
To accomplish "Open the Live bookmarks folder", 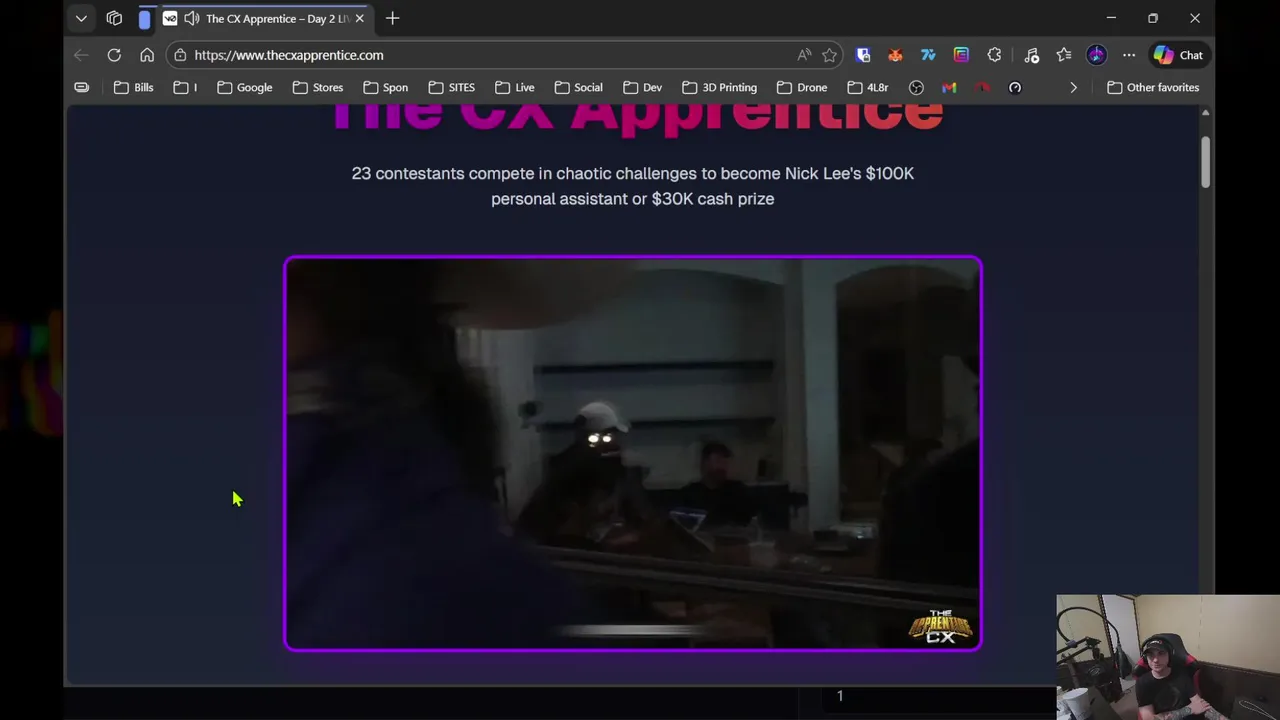I will click(x=515, y=87).
